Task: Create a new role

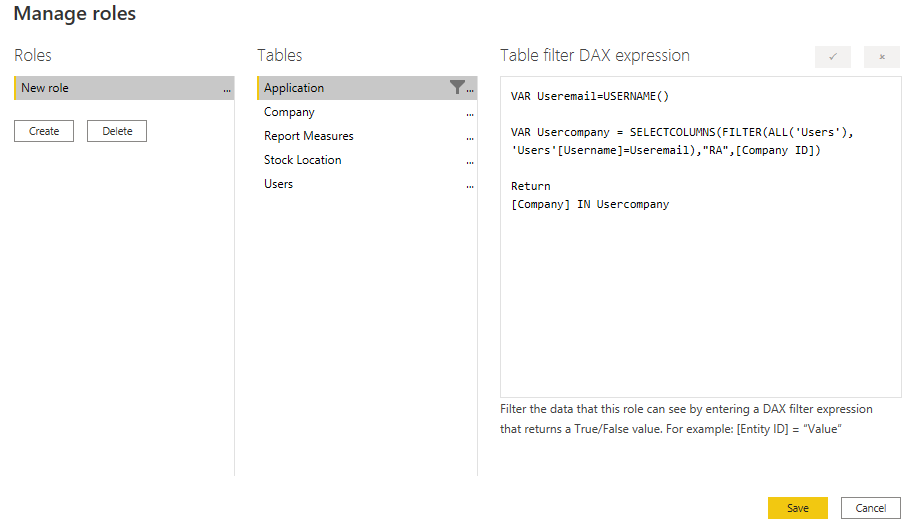Action: pyautogui.click(x=44, y=131)
